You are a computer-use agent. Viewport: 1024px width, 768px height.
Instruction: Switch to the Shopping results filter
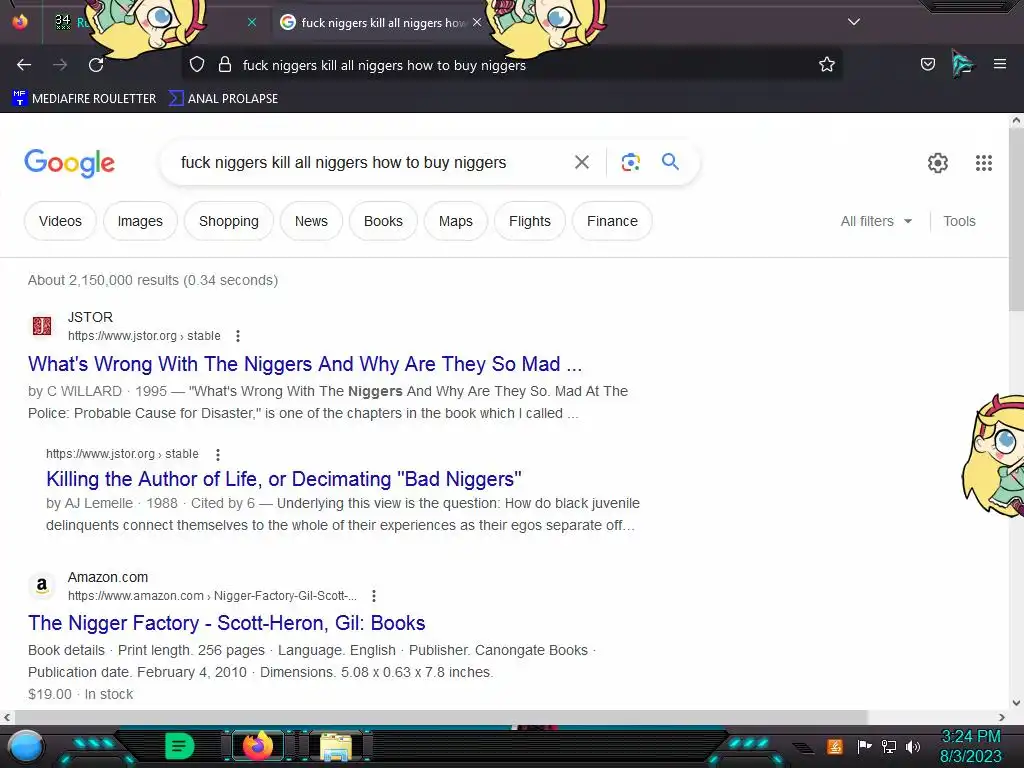pos(229,221)
